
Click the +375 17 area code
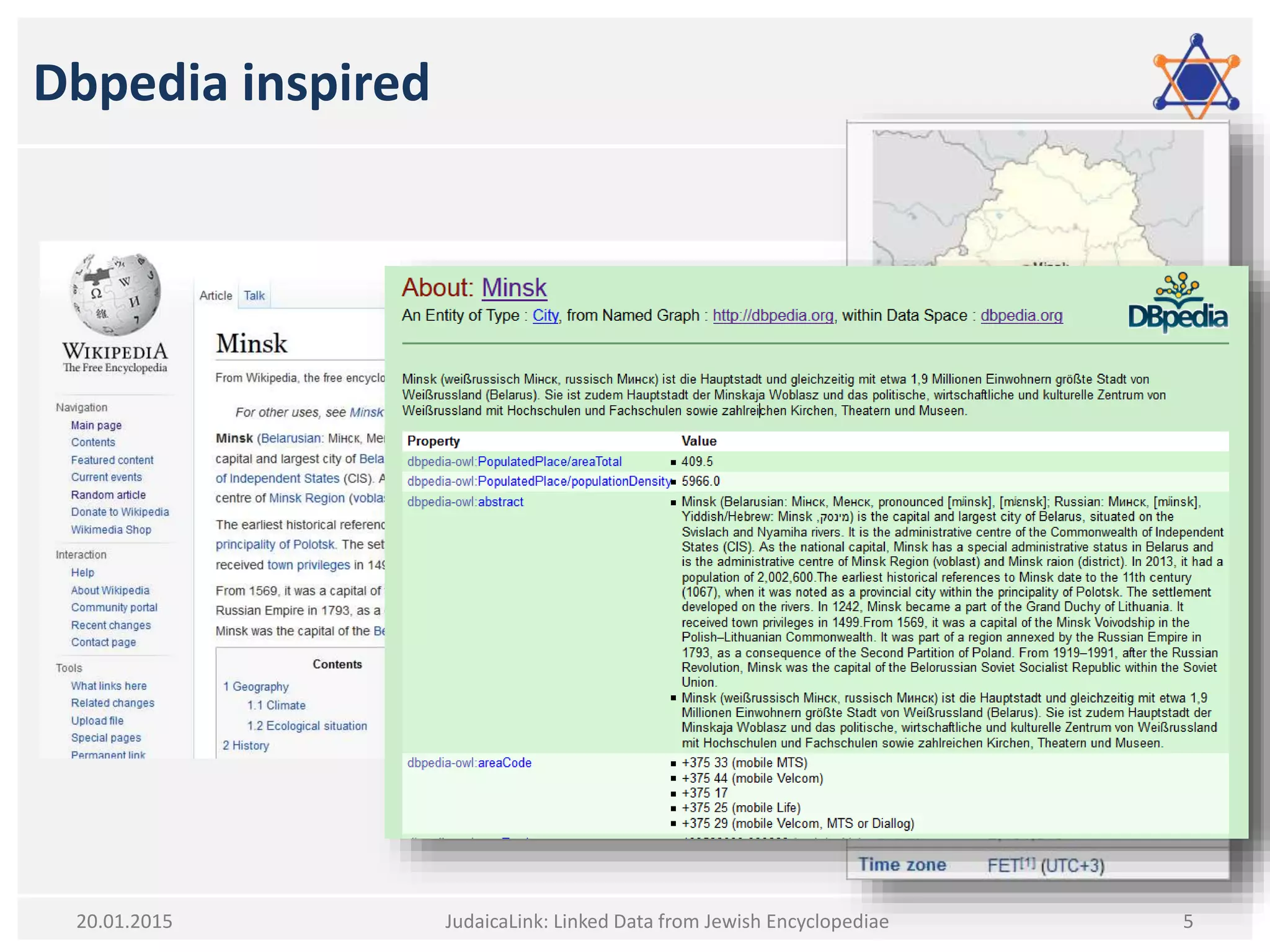coord(704,793)
